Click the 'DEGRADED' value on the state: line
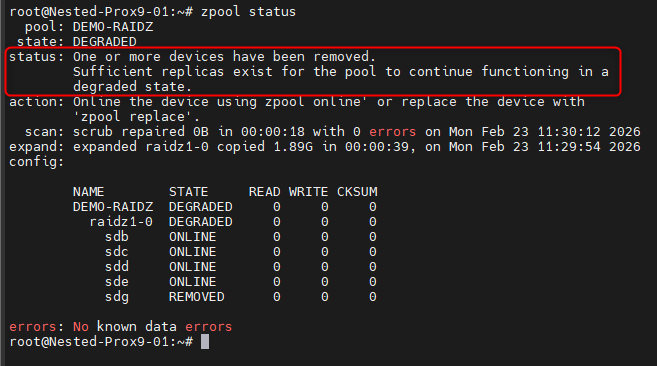The width and height of the screenshot is (657, 366). [x=105, y=42]
